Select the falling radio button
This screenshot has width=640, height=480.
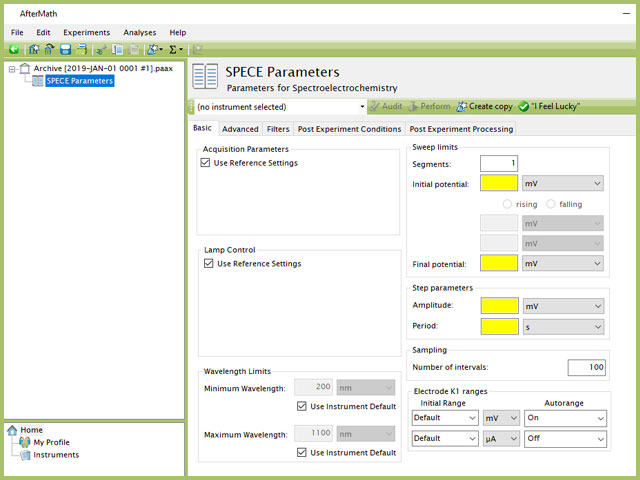[551, 204]
